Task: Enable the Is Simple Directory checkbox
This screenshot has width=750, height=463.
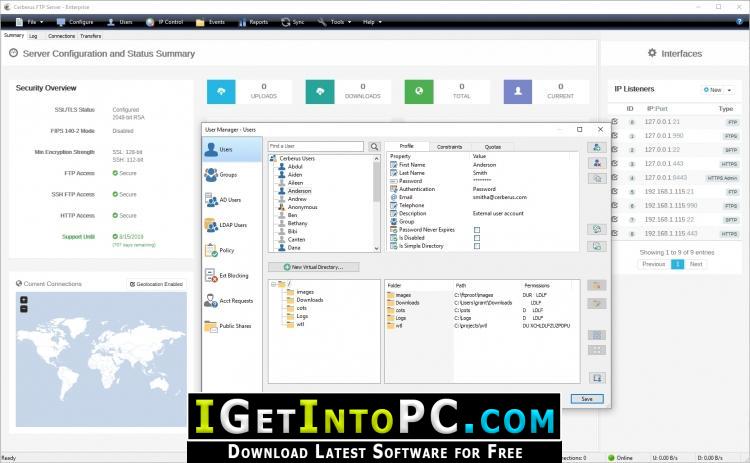Action: click(x=477, y=246)
